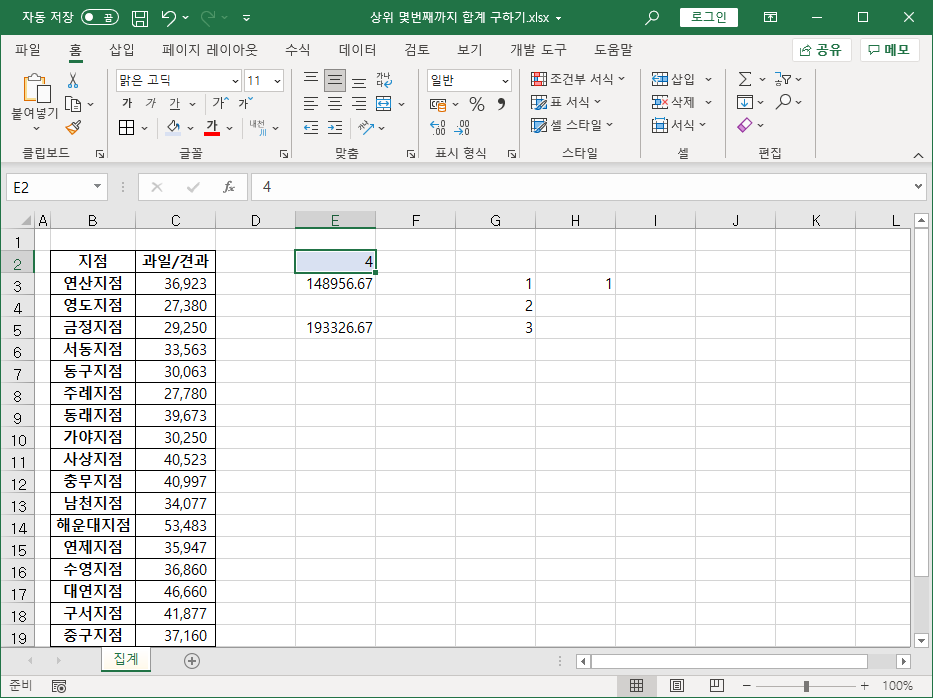Expand the Name Box dropdown arrow
This screenshot has height=698, width=933.
(97, 187)
